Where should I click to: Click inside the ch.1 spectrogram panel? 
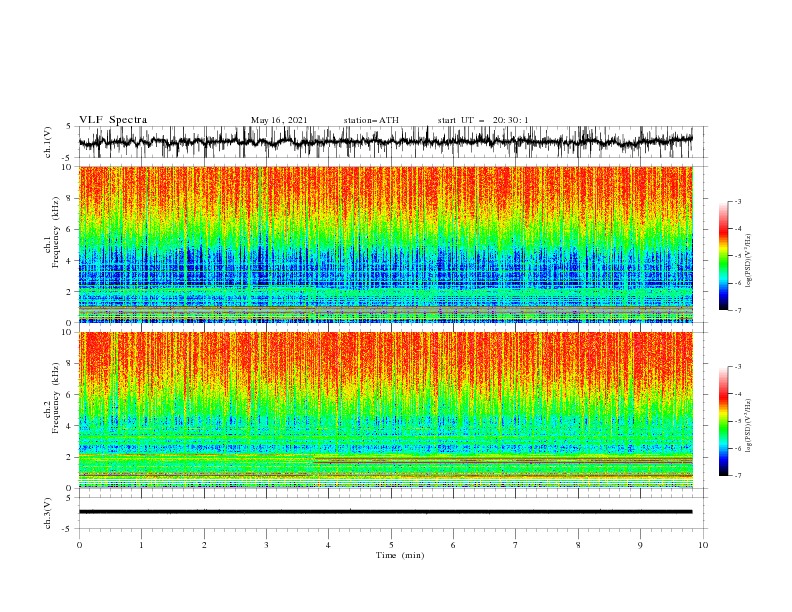pyautogui.click(x=385, y=244)
